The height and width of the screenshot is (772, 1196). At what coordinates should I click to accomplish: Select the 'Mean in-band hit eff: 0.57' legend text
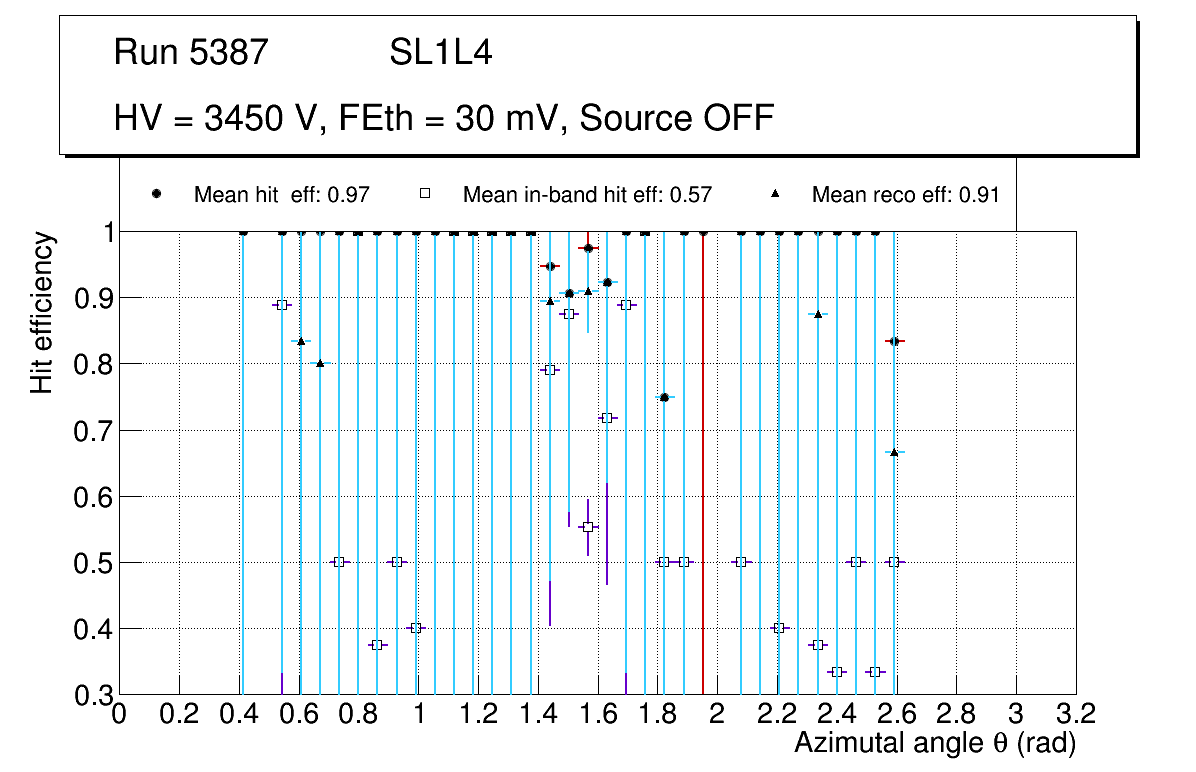pos(587,195)
